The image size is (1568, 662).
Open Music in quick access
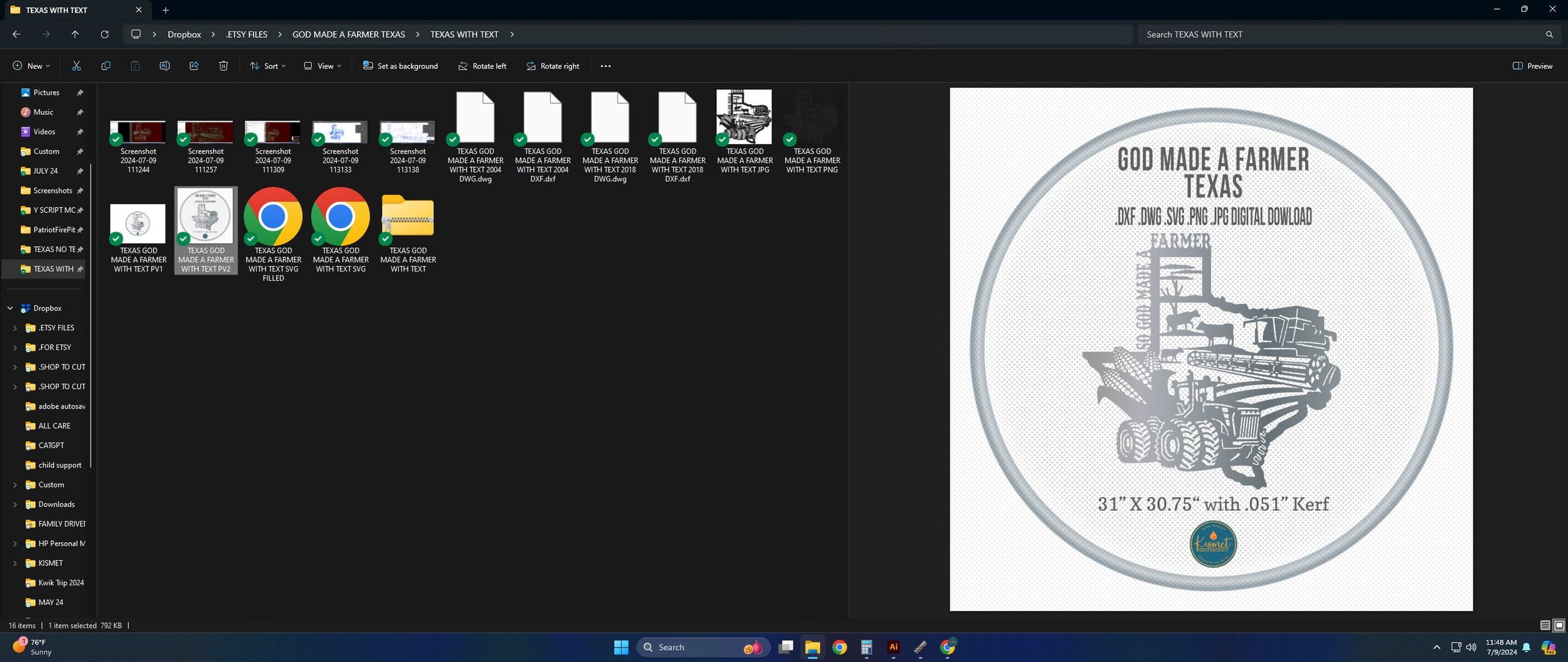click(x=43, y=112)
